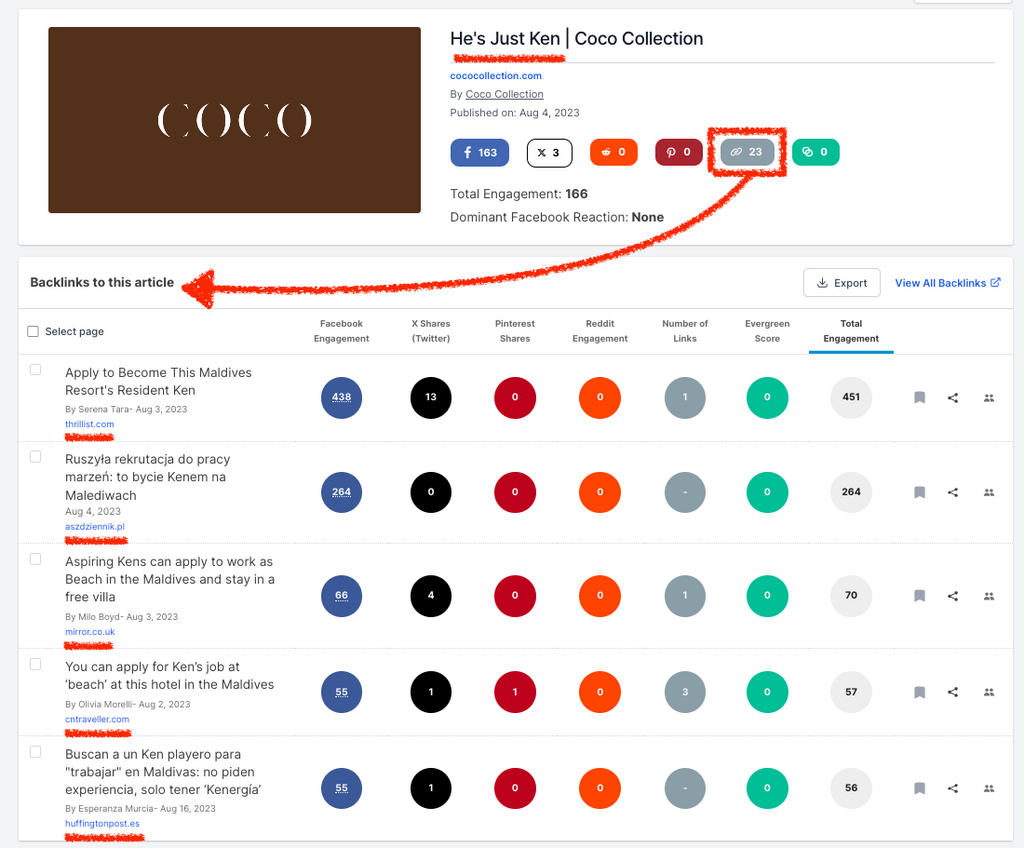Screen dimensions: 1024x848
Task: Open View All Backlinks link
Action: pyautogui.click(x=948, y=283)
